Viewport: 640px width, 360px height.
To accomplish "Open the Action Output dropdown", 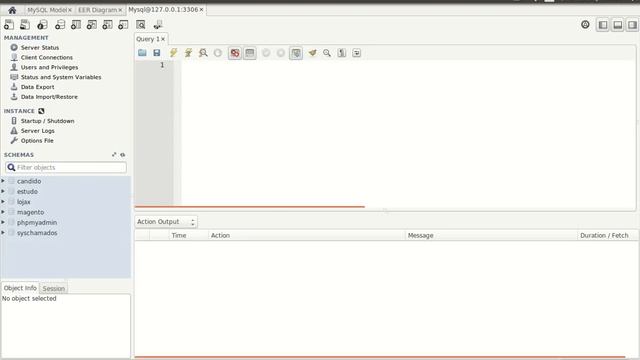I will click(166, 222).
